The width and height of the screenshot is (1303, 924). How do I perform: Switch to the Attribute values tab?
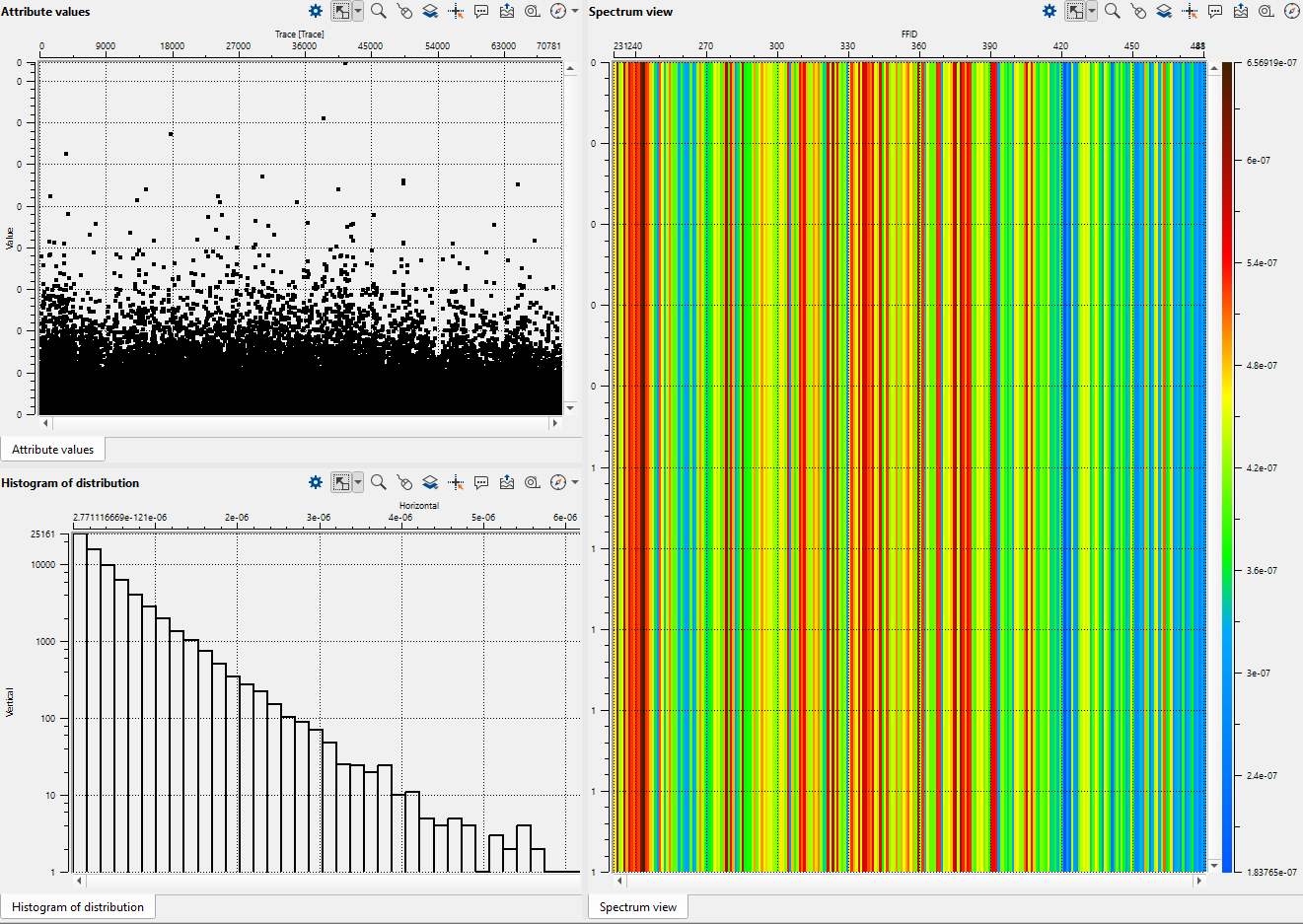[x=53, y=450]
